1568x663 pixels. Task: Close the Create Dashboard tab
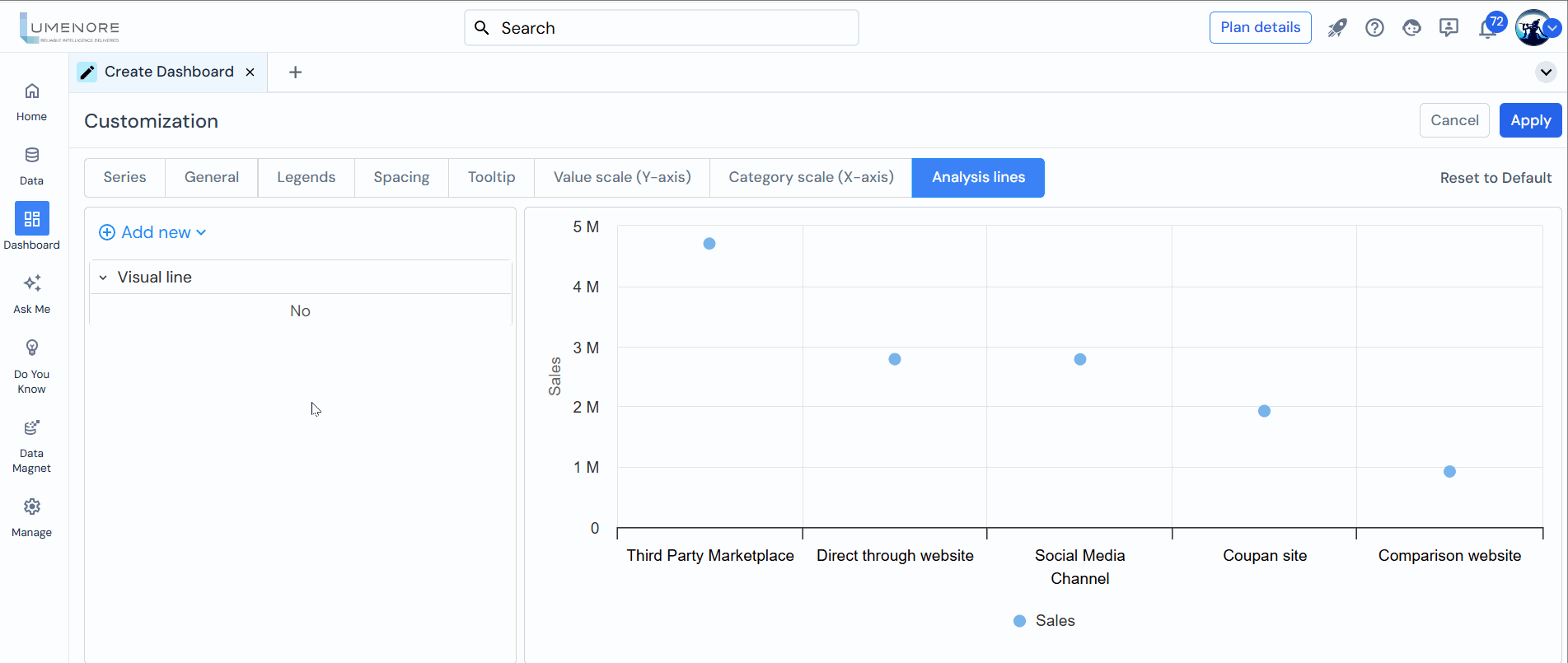point(250,72)
